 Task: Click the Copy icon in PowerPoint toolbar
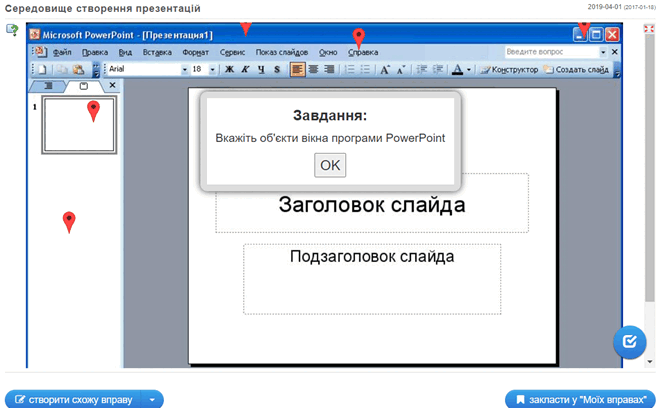[x=62, y=69]
